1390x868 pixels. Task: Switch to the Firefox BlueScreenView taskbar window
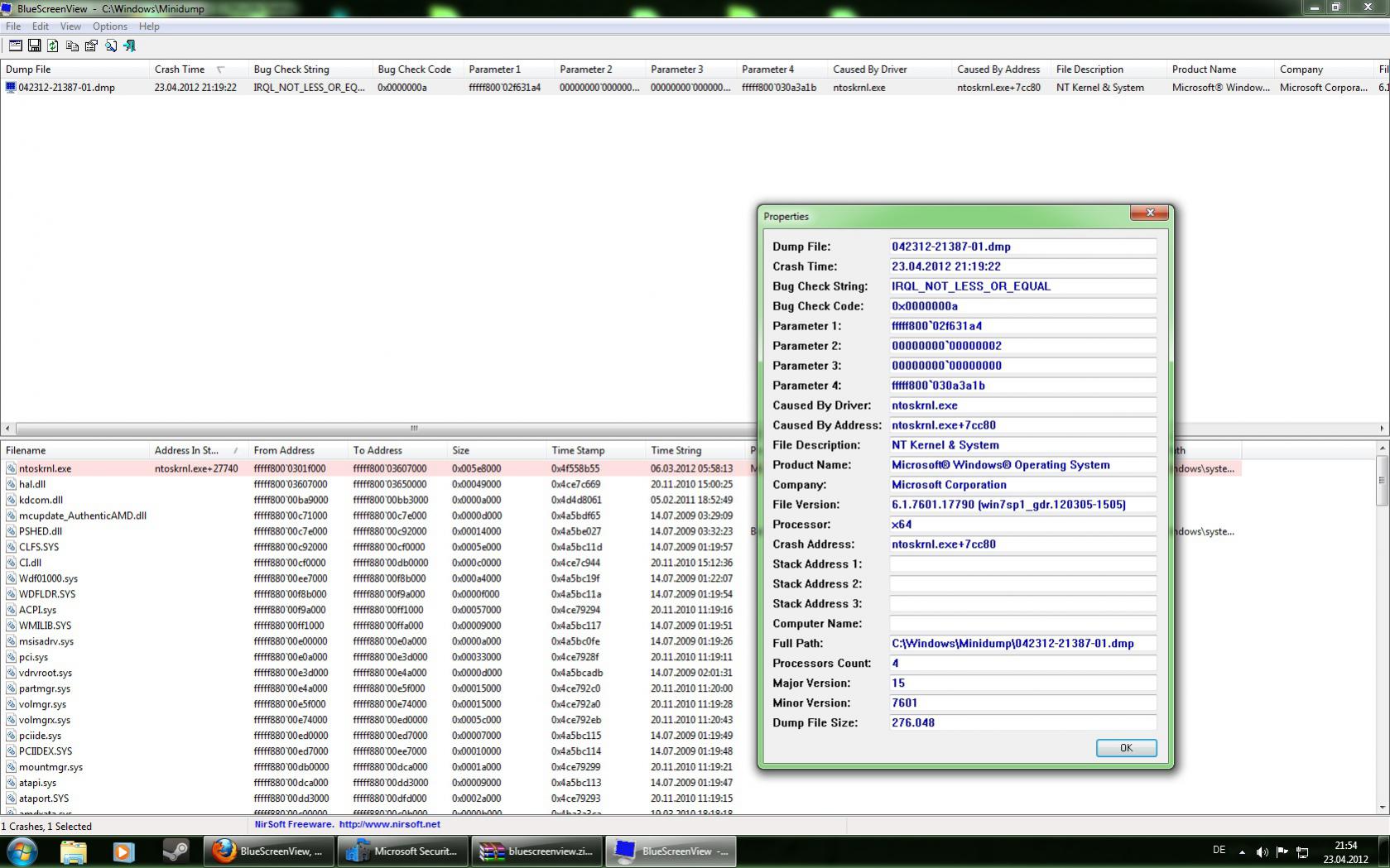268,851
